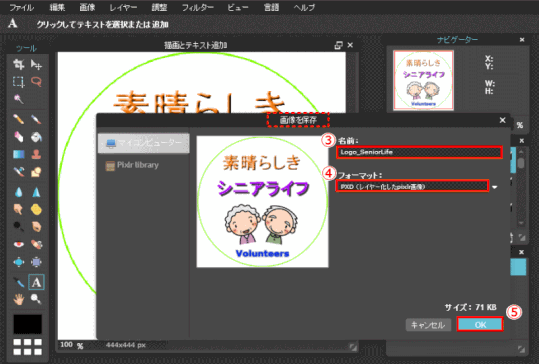
Task: Select the Eraser tool
Action: pos(19,137)
